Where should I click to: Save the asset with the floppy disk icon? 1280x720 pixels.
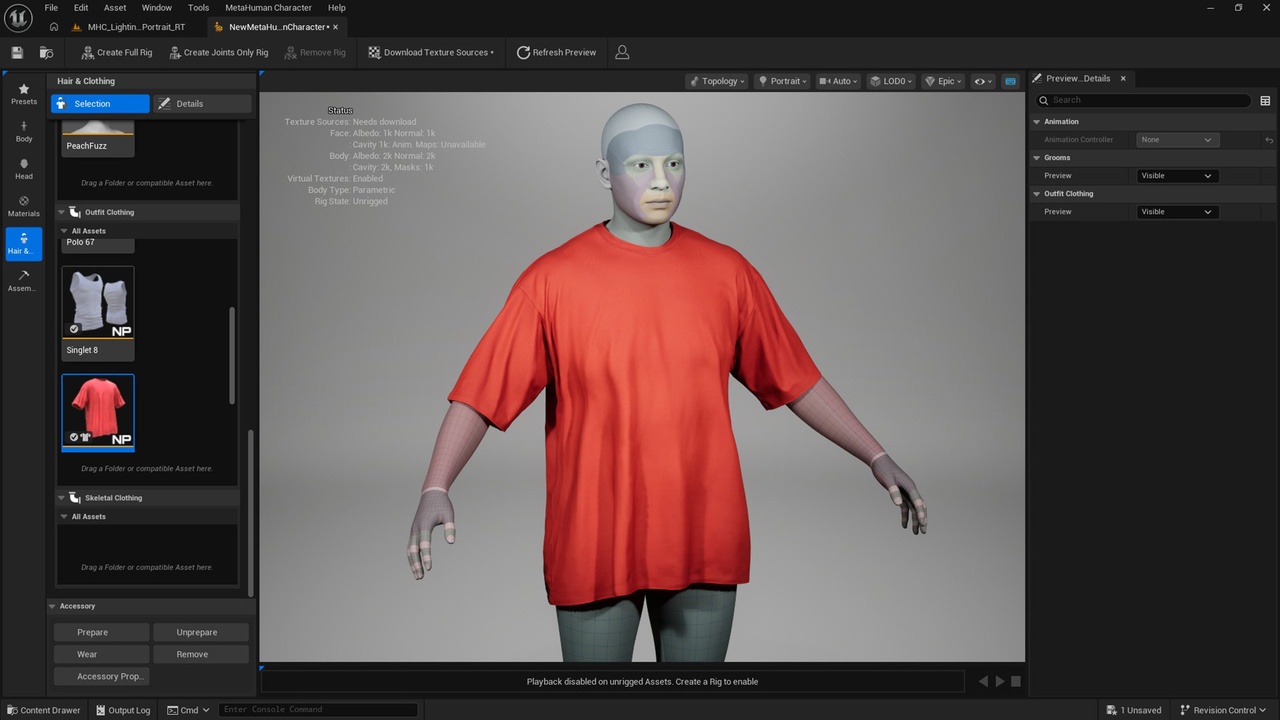click(17, 52)
